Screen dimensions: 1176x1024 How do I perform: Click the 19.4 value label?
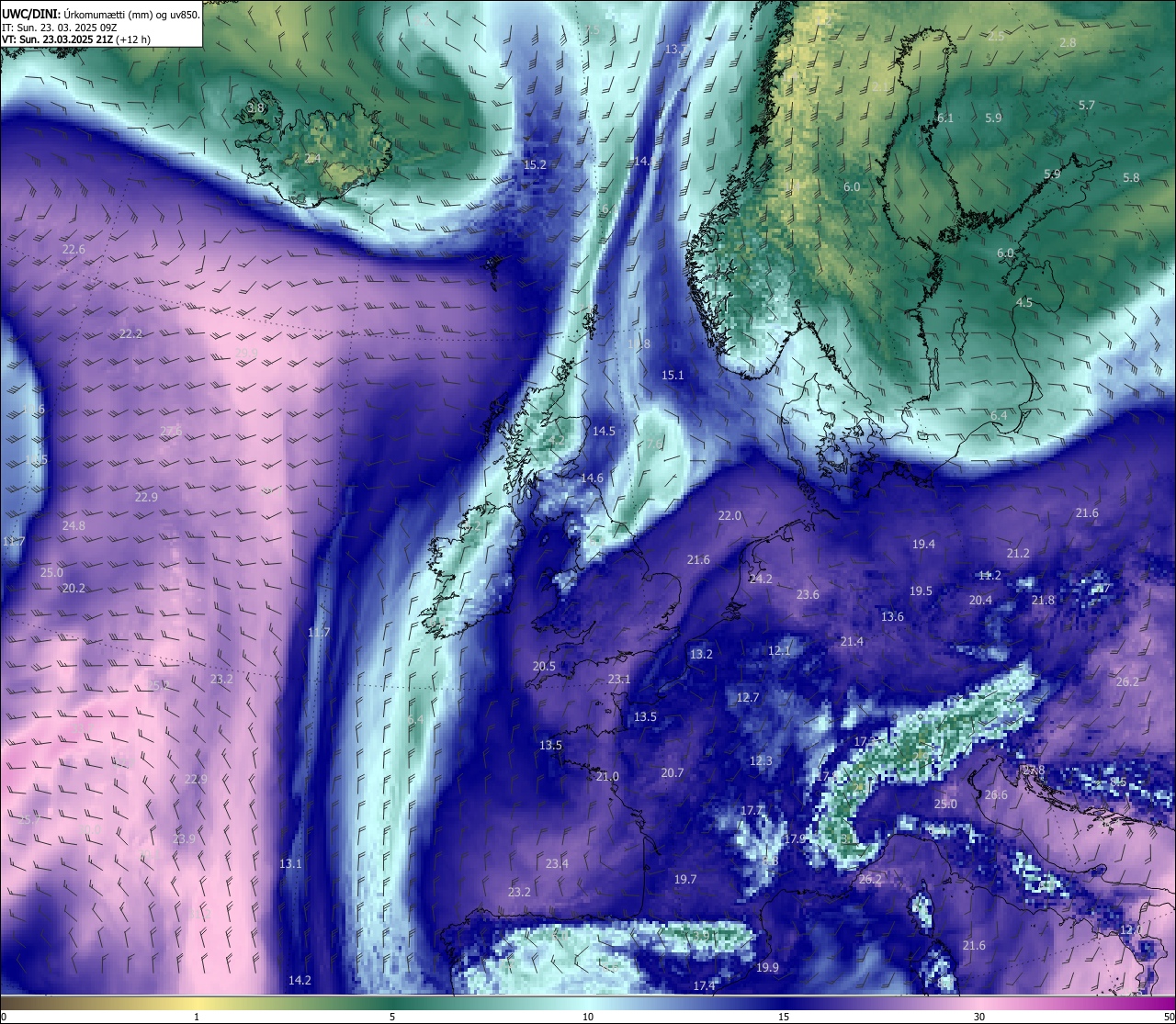tap(923, 544)
